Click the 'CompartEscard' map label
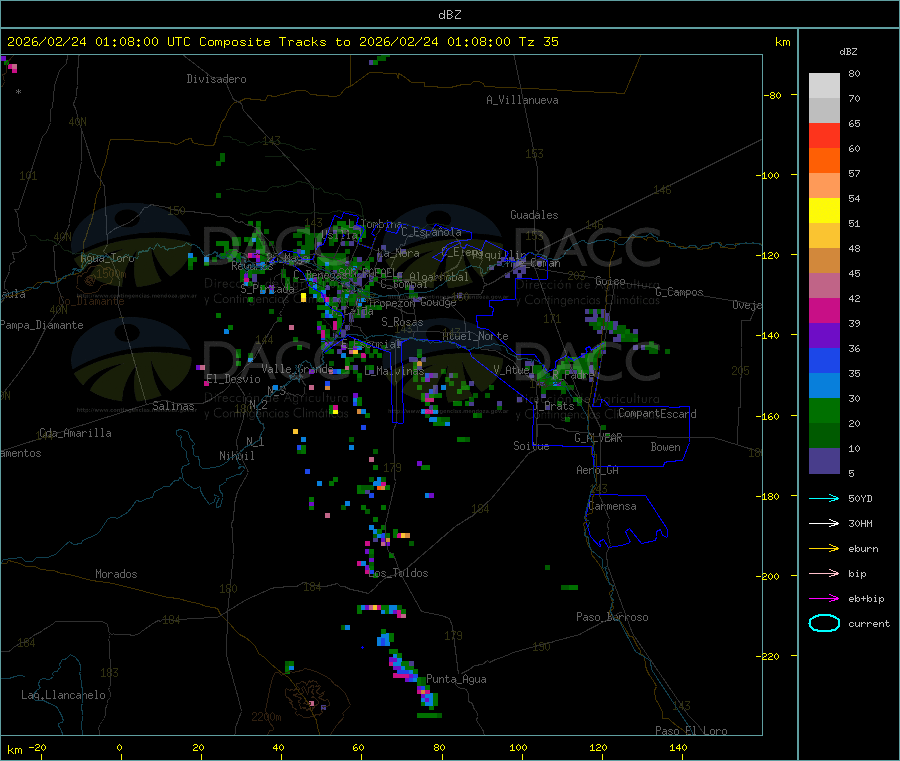 pos(658,414)
